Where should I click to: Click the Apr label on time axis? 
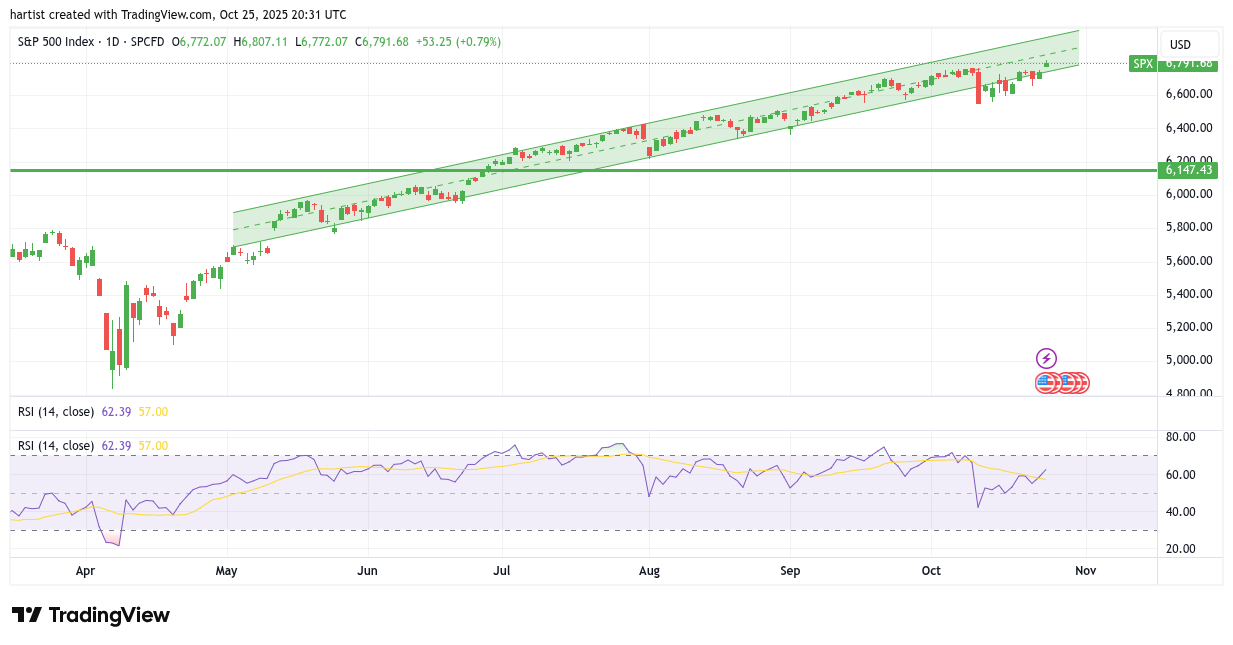click(85, 571)
